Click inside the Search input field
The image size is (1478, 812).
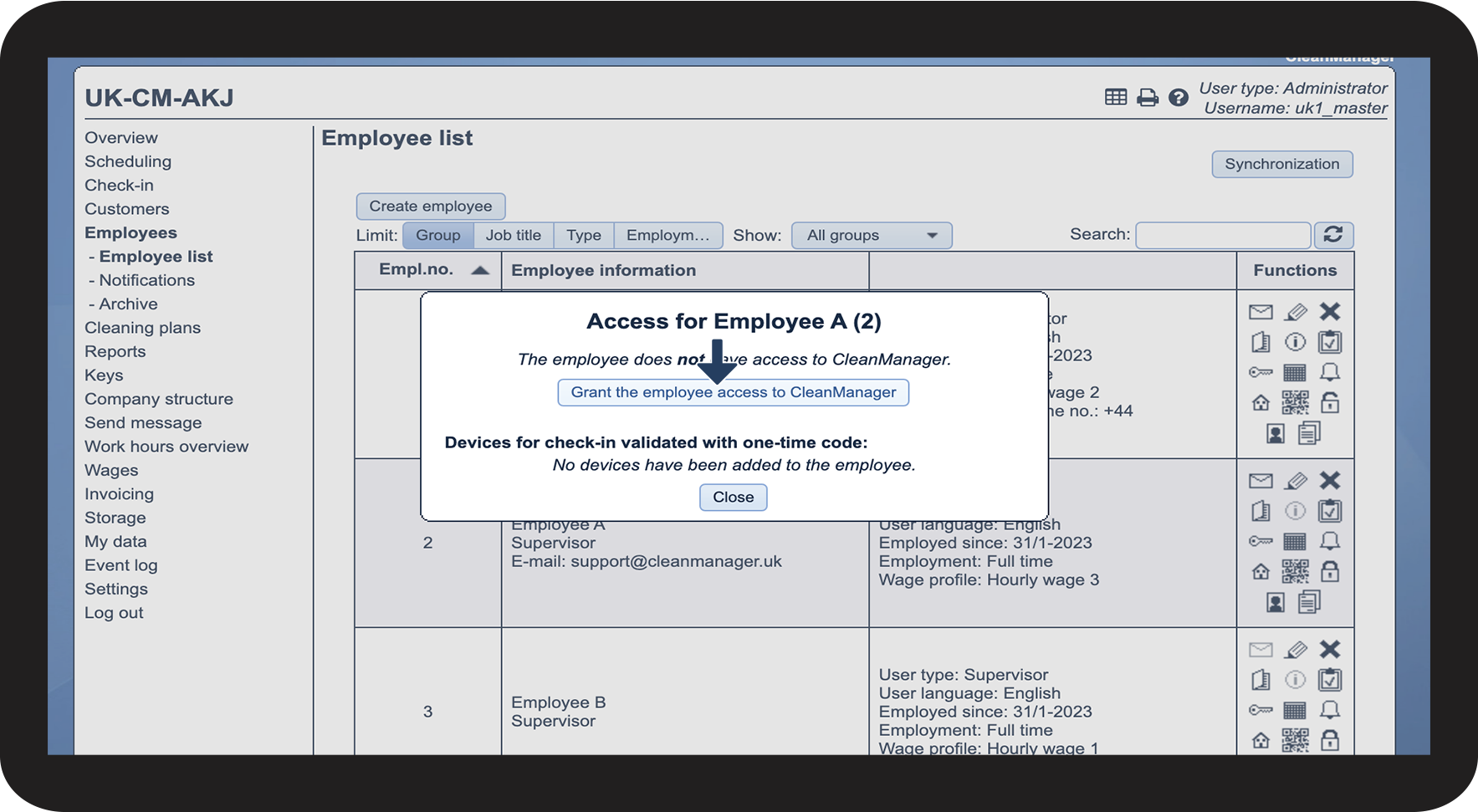(1223, 235)
